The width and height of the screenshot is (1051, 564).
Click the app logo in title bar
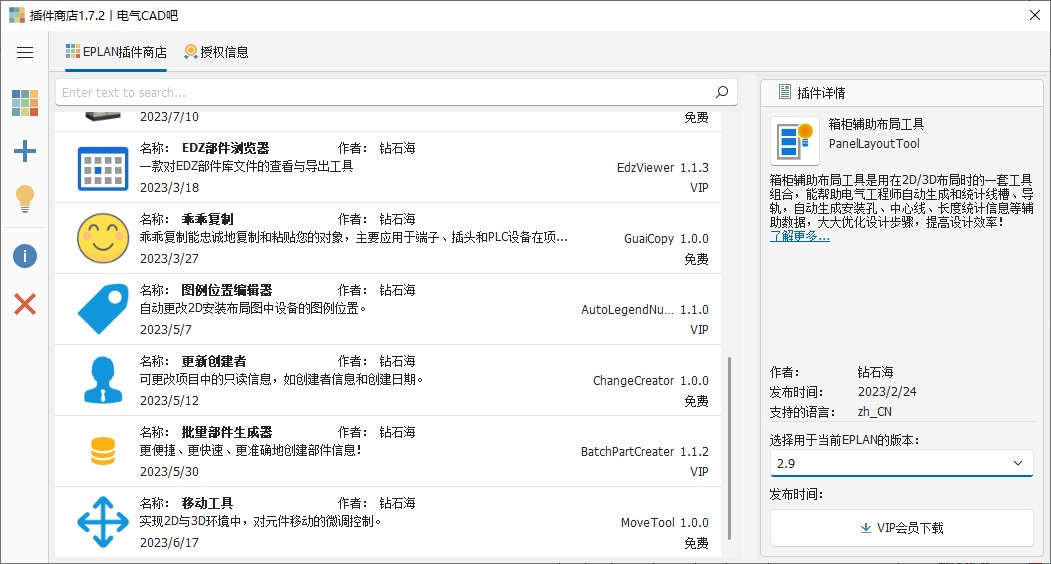point(17,15)
